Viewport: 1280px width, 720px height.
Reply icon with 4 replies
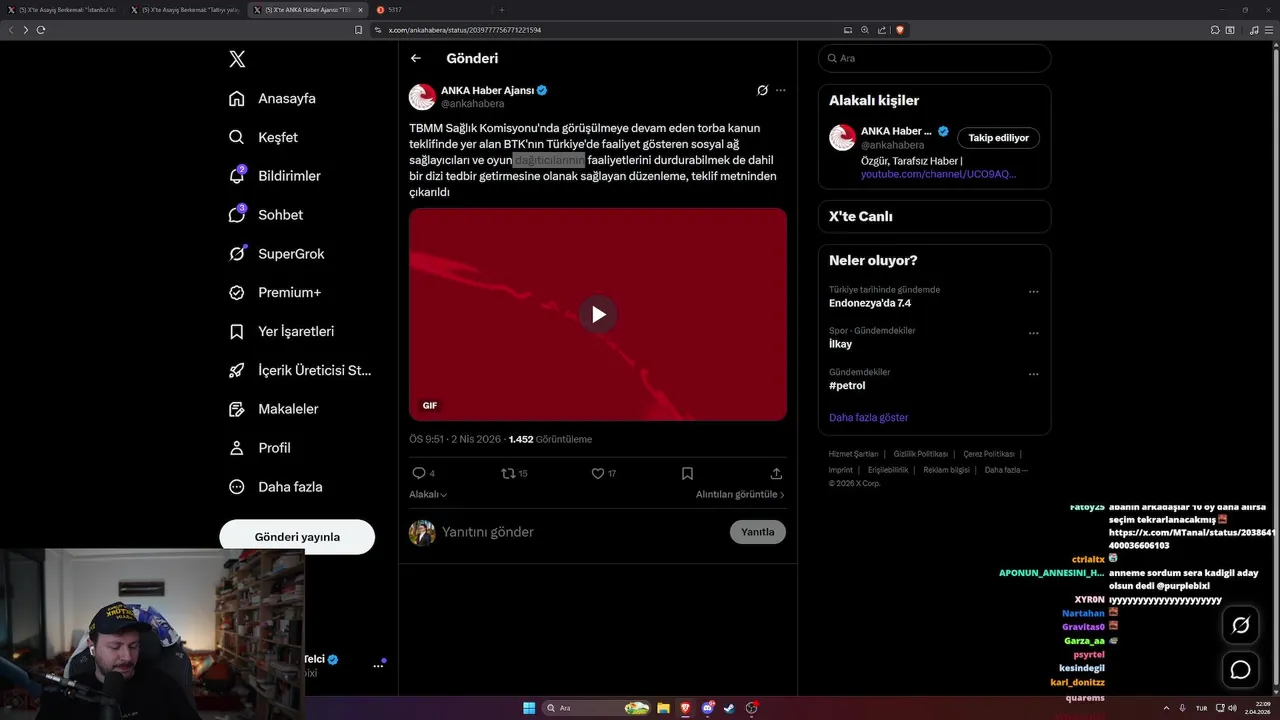click(x=419, y=473)
